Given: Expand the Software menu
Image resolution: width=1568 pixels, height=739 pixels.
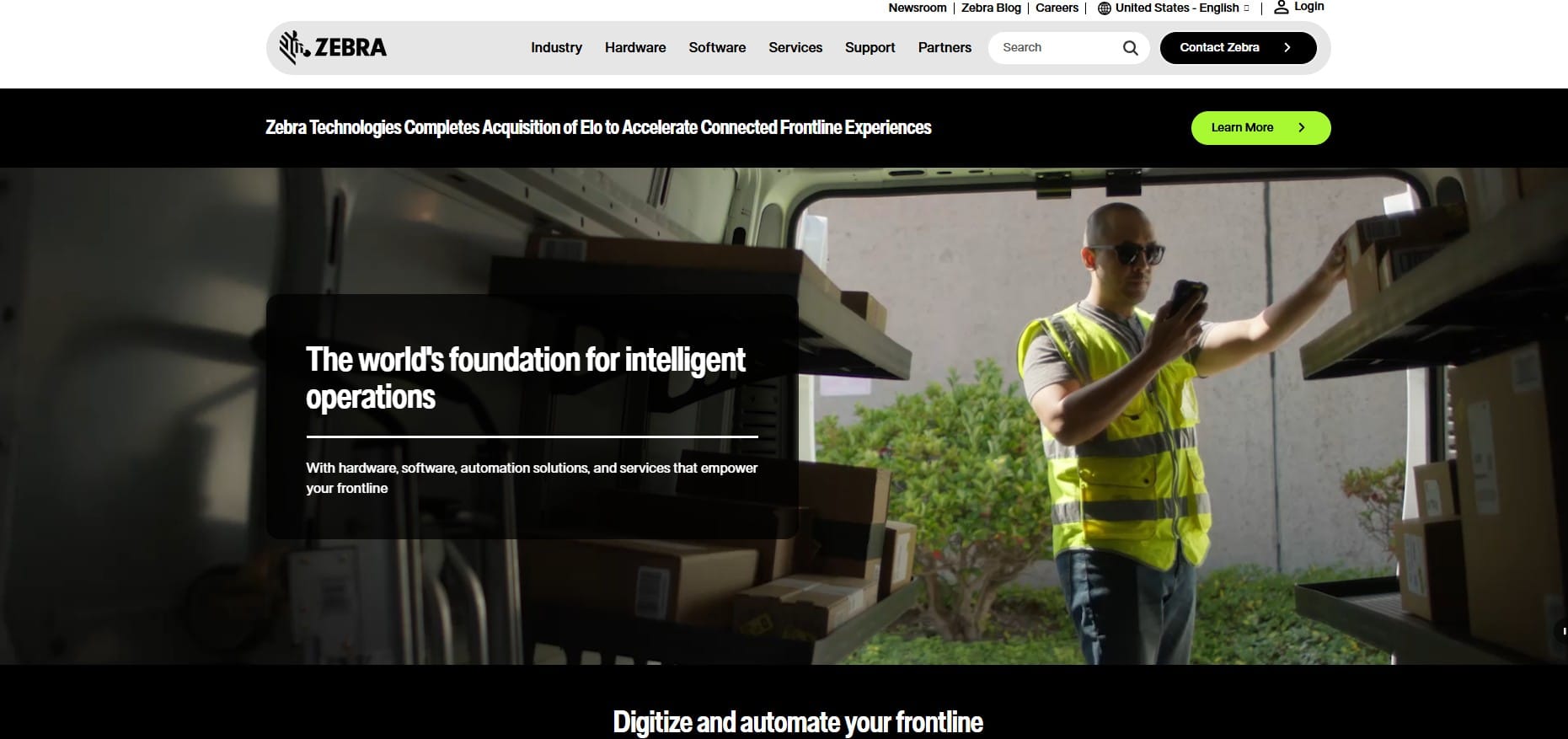Looking at the screenshot, I should click(717, 48).
